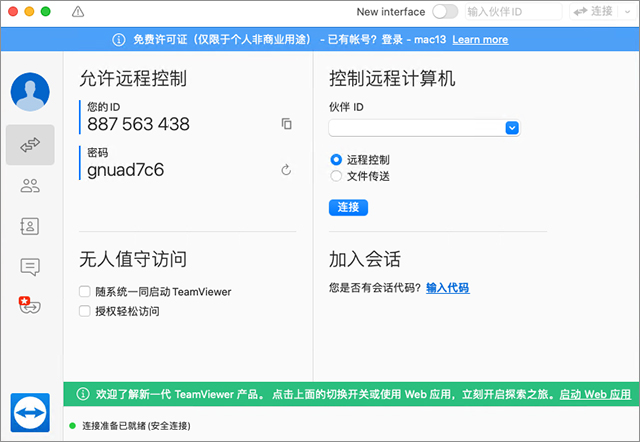Toggle the New interface switch
This screenshot has height=442, width=640.
point(445,11)
